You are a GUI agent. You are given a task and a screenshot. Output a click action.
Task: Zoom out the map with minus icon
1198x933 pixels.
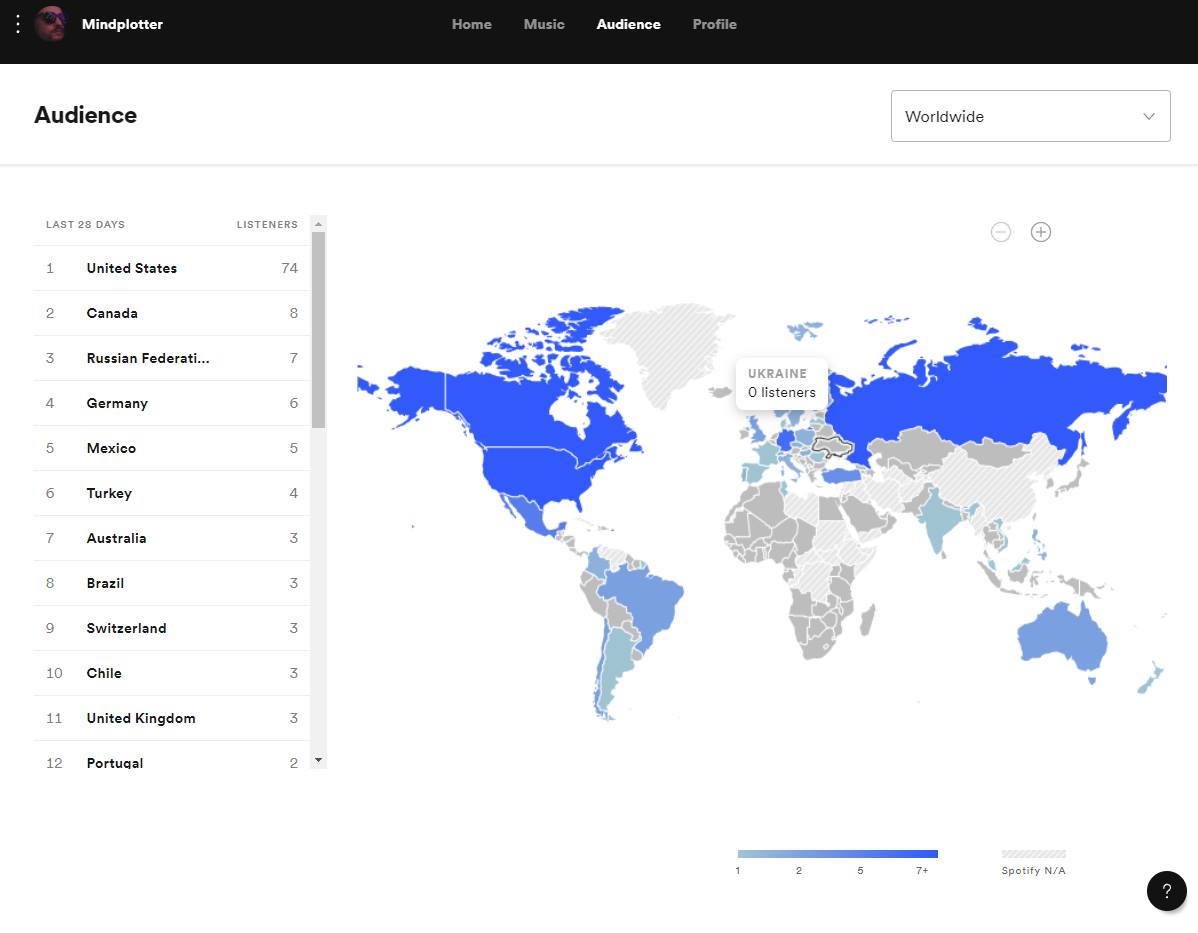tap(1001, 232)
